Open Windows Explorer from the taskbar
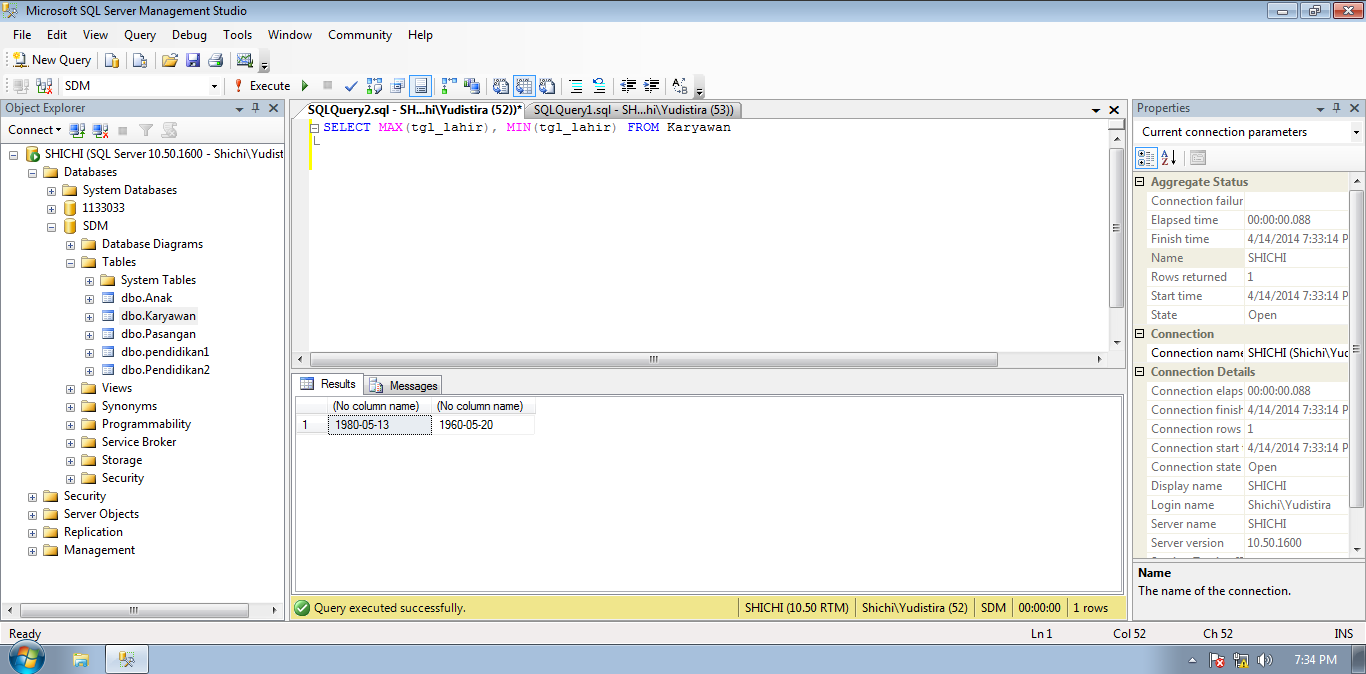 tap(81, 660)
